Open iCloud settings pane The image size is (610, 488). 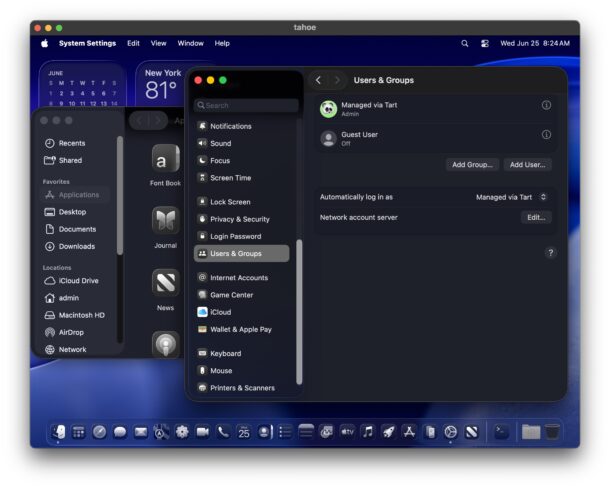[242, 312]
